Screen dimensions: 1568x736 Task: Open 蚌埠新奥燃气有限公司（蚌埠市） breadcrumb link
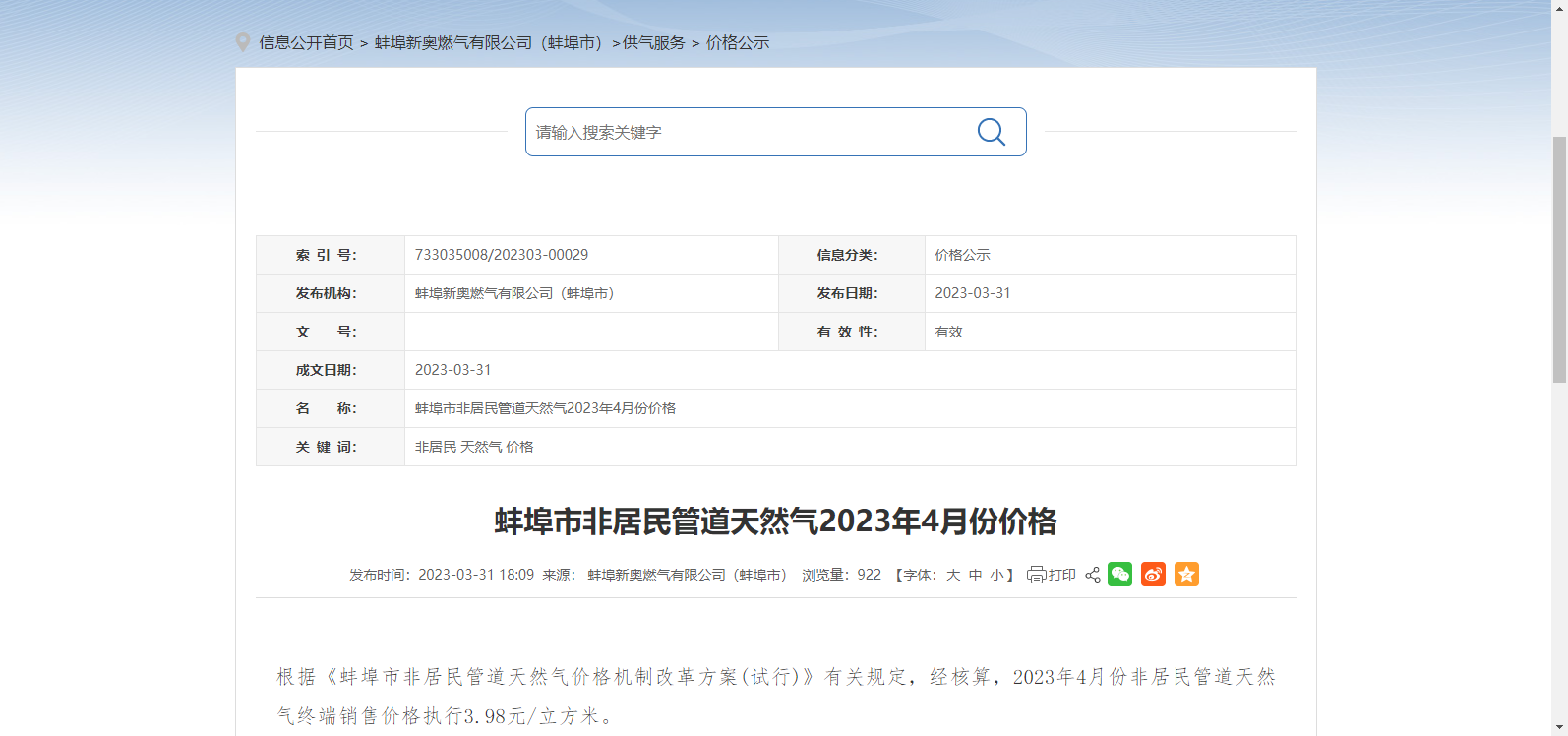coord(492,42)
